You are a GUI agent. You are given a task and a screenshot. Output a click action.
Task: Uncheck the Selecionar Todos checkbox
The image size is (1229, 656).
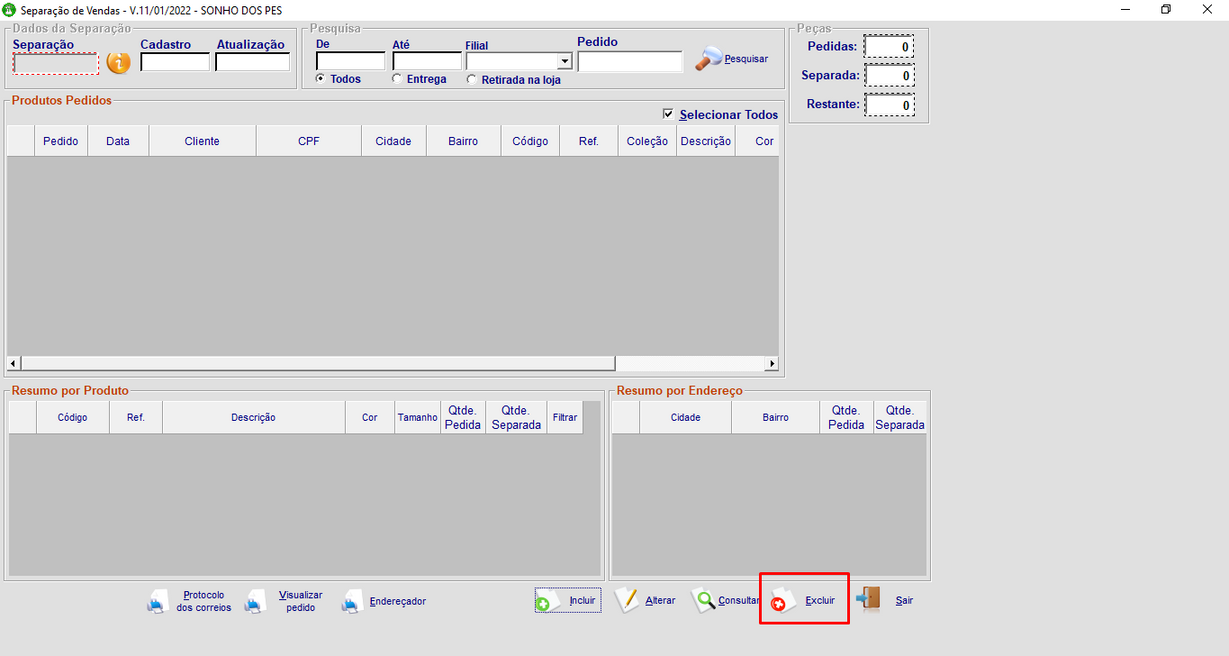click(669, 114)
